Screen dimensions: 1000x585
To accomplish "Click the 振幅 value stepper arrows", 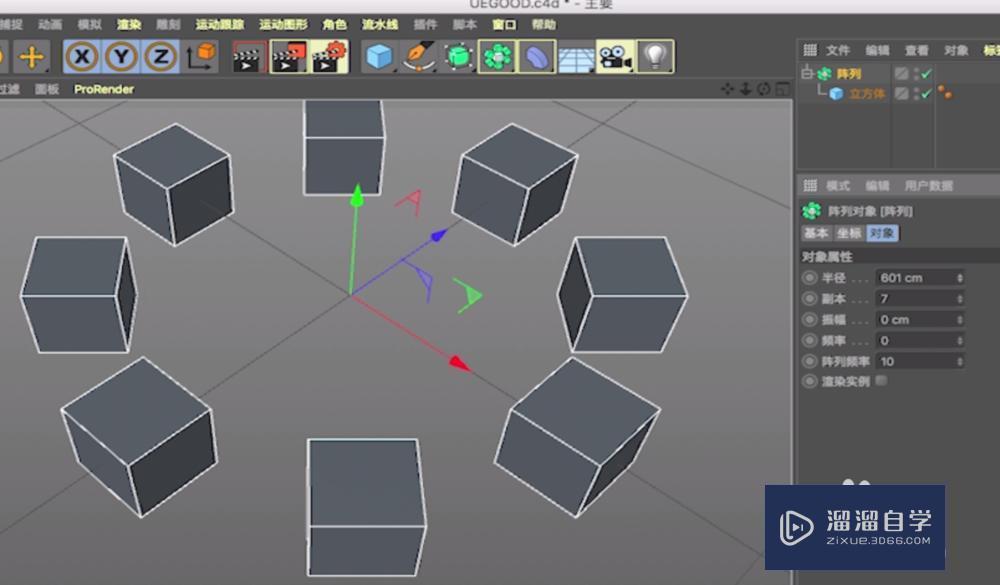I will click(x=959, y=320).
